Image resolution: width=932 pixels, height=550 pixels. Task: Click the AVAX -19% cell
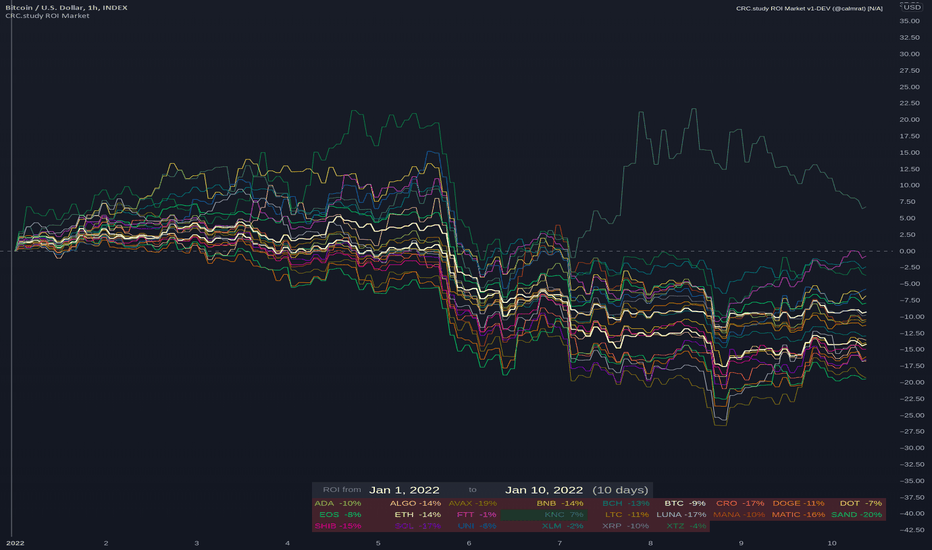pos(473,504)
